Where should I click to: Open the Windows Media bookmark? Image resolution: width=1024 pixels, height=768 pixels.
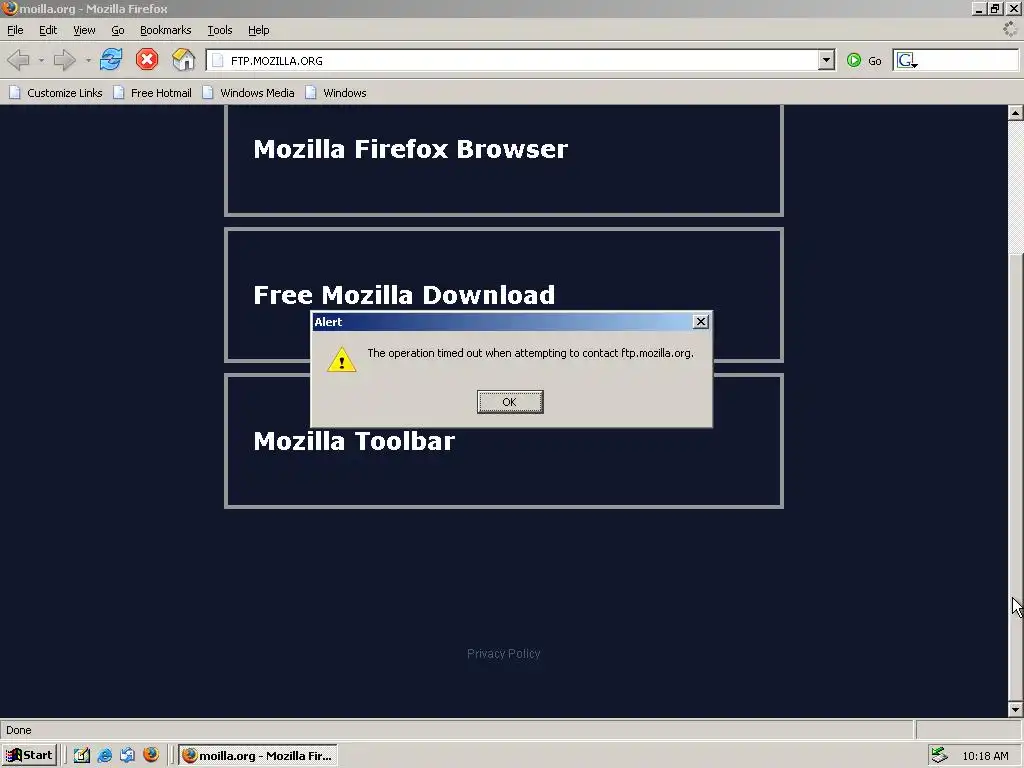point(248,93)
